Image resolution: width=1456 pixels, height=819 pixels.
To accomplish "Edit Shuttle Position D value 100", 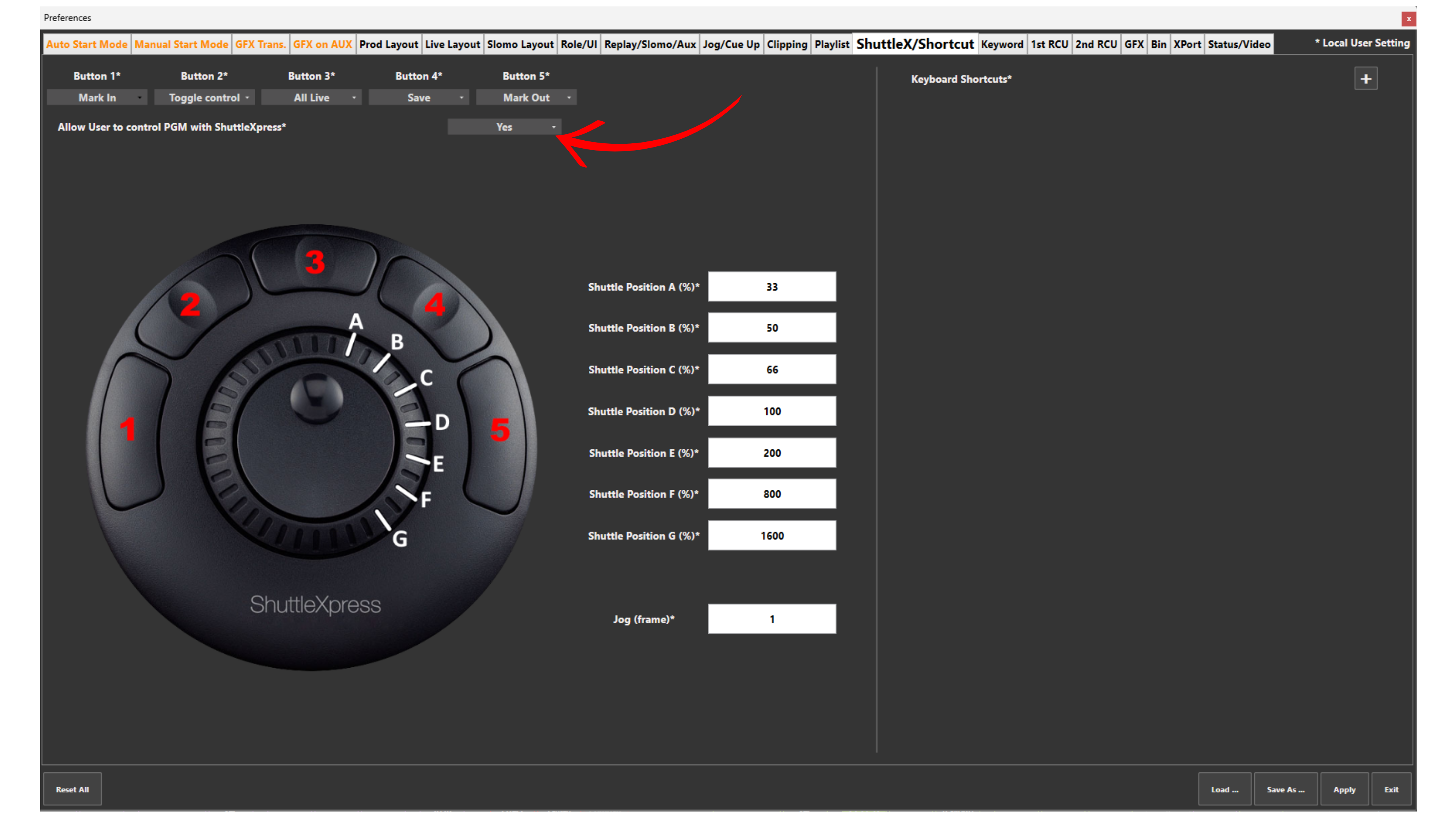I will pyautogui.click(x=772, y=411).
